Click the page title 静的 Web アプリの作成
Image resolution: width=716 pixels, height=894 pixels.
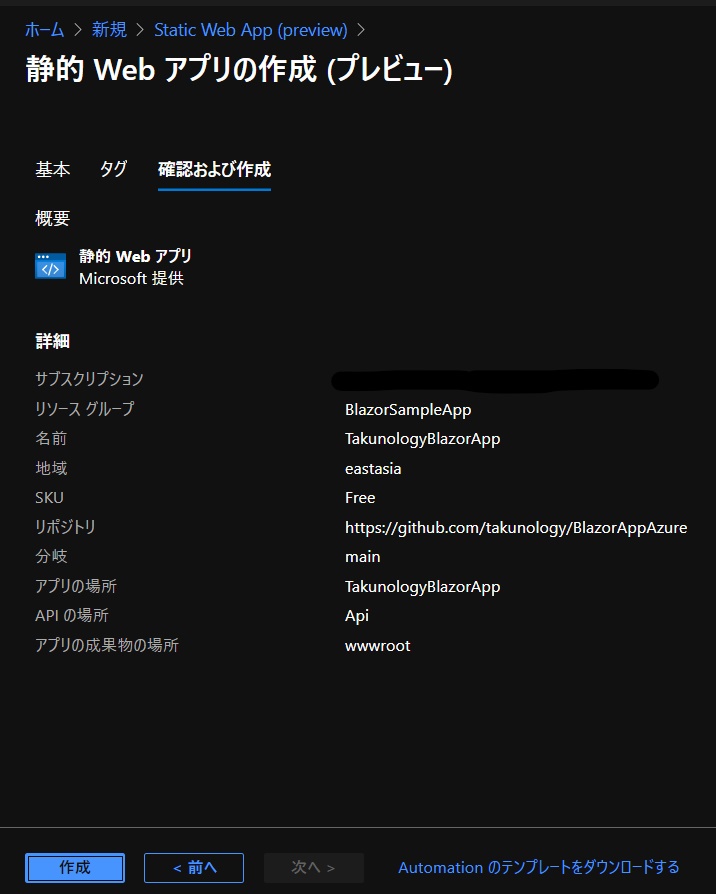[x=239, y=70]
